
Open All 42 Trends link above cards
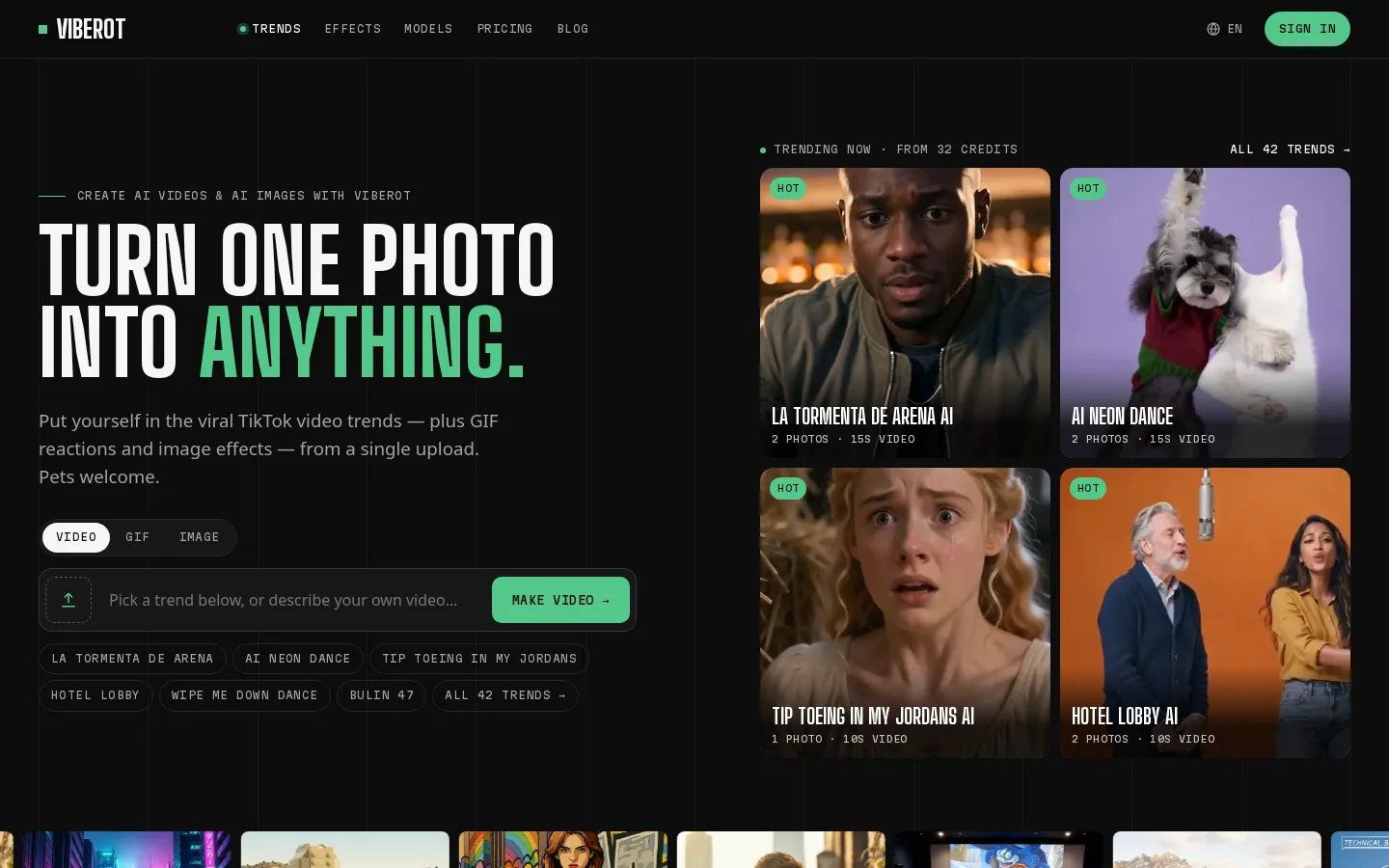pyautogui.click(x=1290, y=149)
